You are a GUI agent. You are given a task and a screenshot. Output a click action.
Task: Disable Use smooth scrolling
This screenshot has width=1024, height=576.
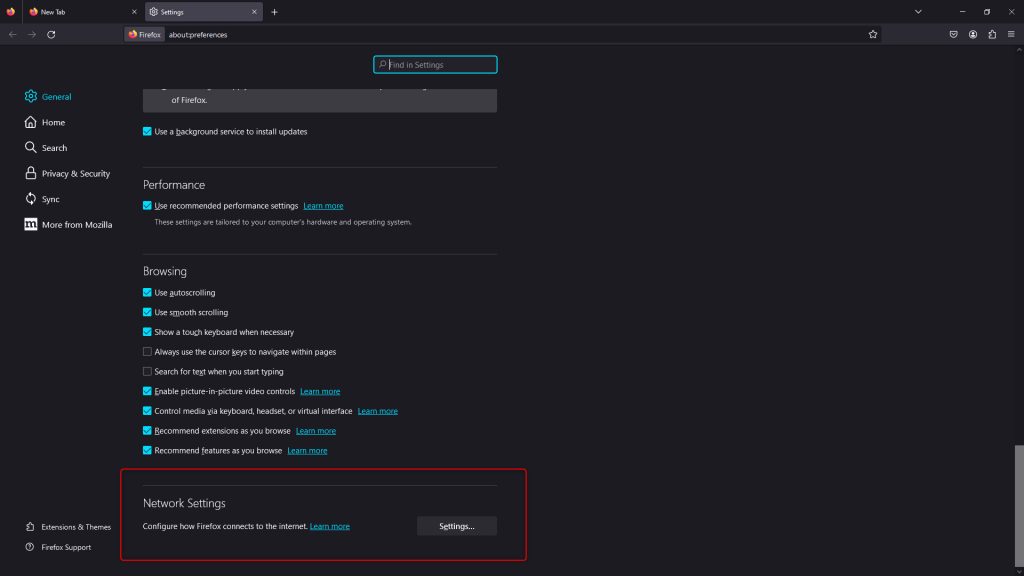click(x=147, y=312)
